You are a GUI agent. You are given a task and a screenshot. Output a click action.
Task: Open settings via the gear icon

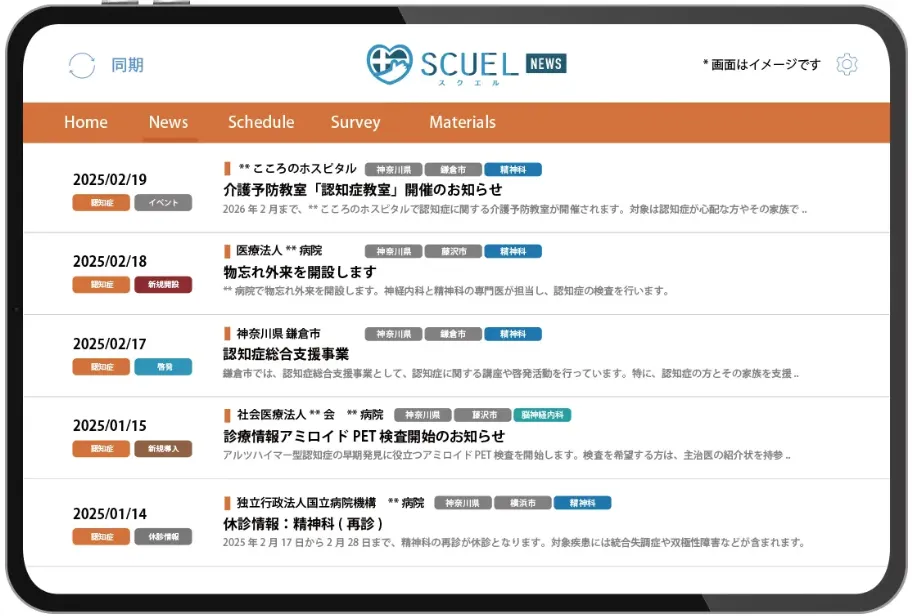coord(846,65)
